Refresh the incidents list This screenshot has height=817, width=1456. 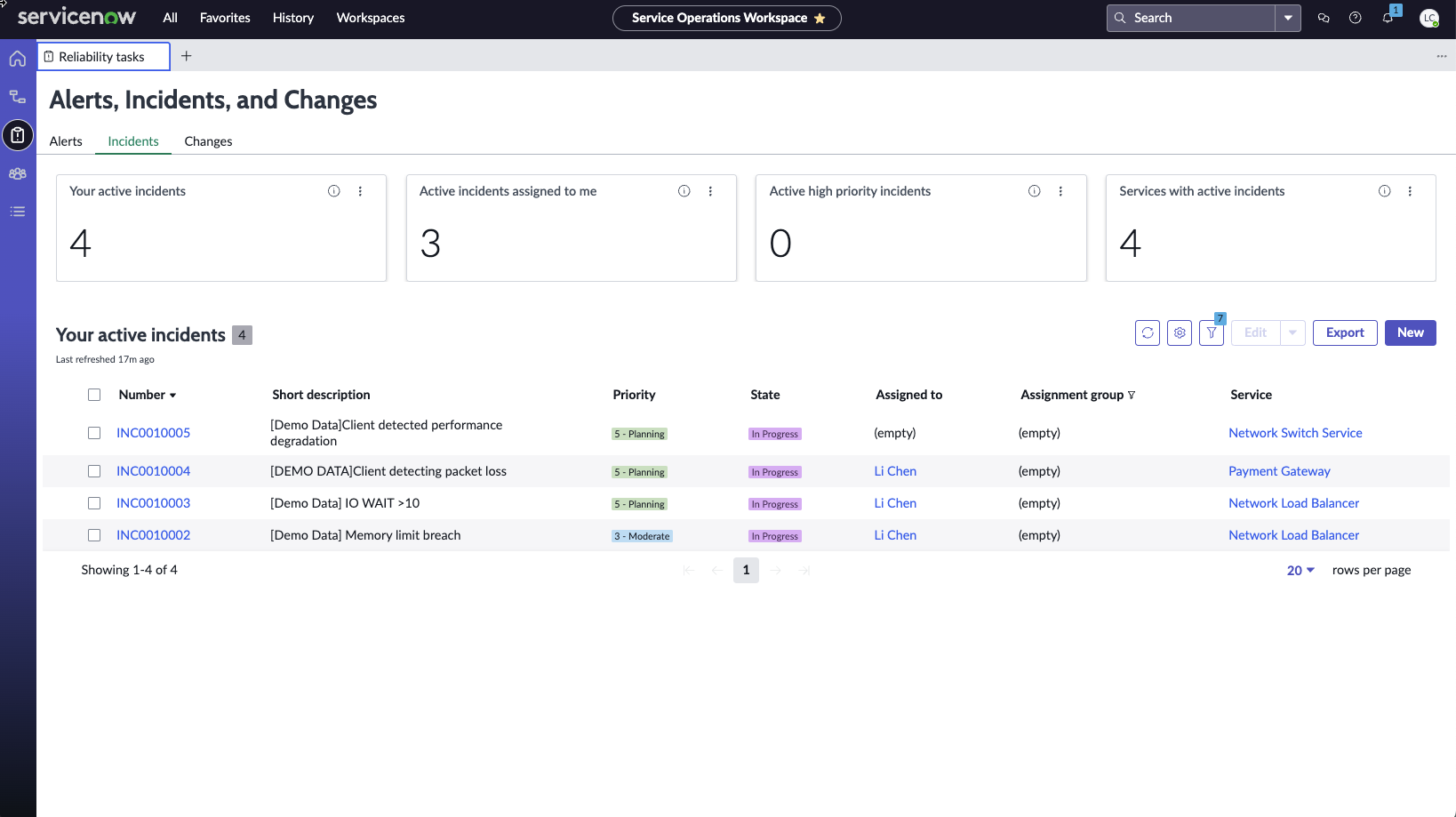[1148, 332]
